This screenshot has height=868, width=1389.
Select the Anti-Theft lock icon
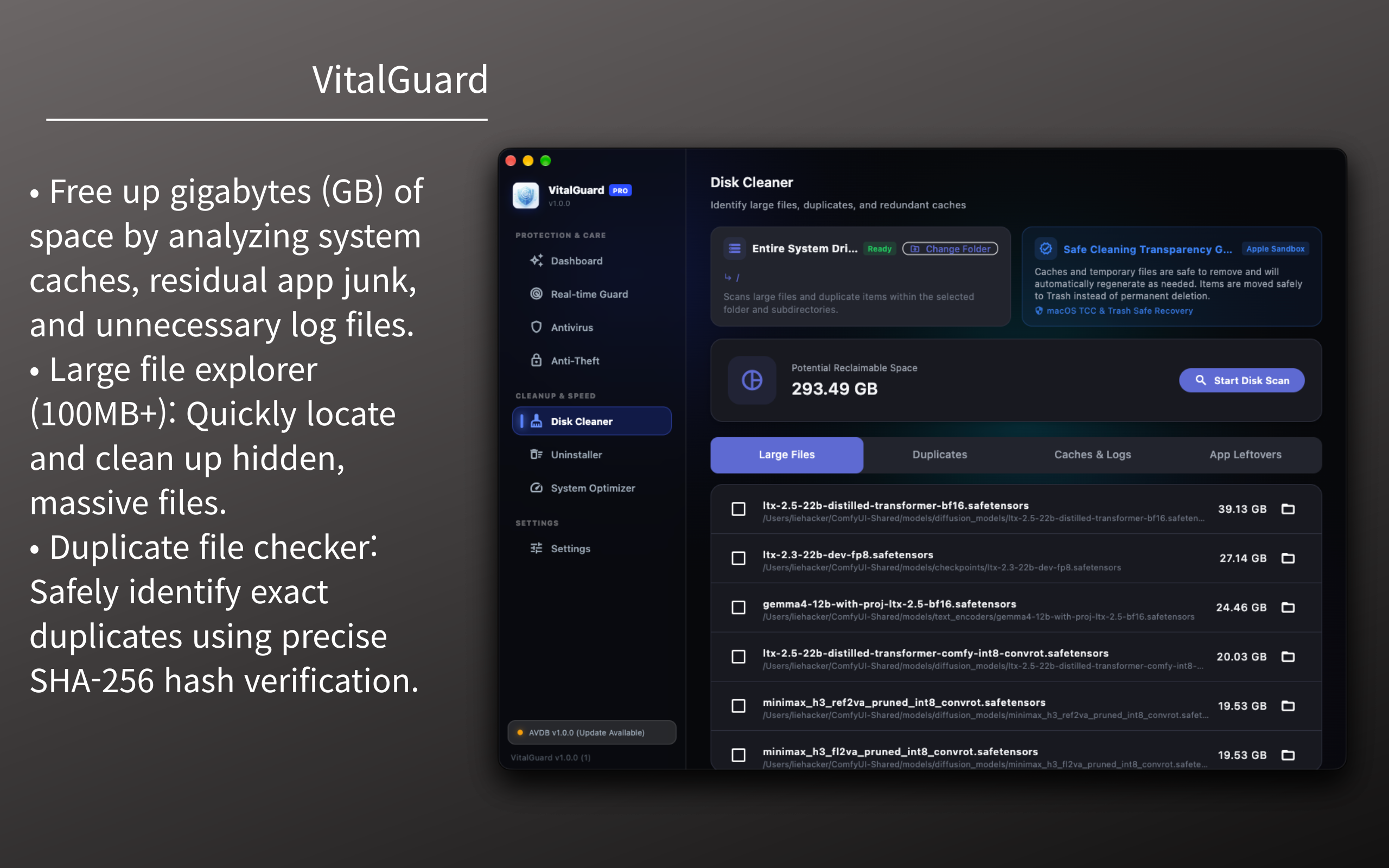point(536,360)
